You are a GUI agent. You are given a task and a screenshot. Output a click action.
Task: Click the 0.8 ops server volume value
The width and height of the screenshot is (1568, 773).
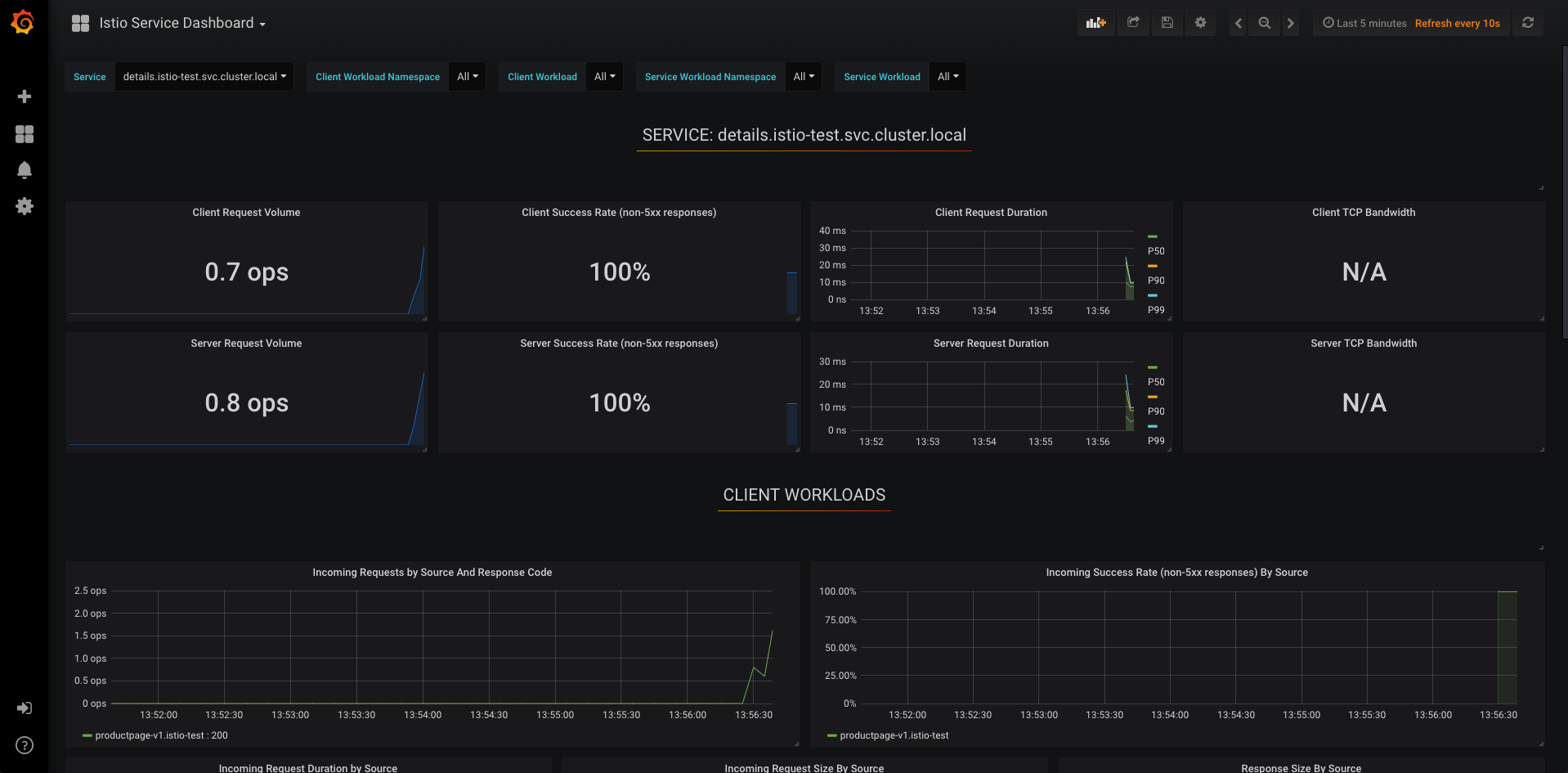[x=246, y=402]
